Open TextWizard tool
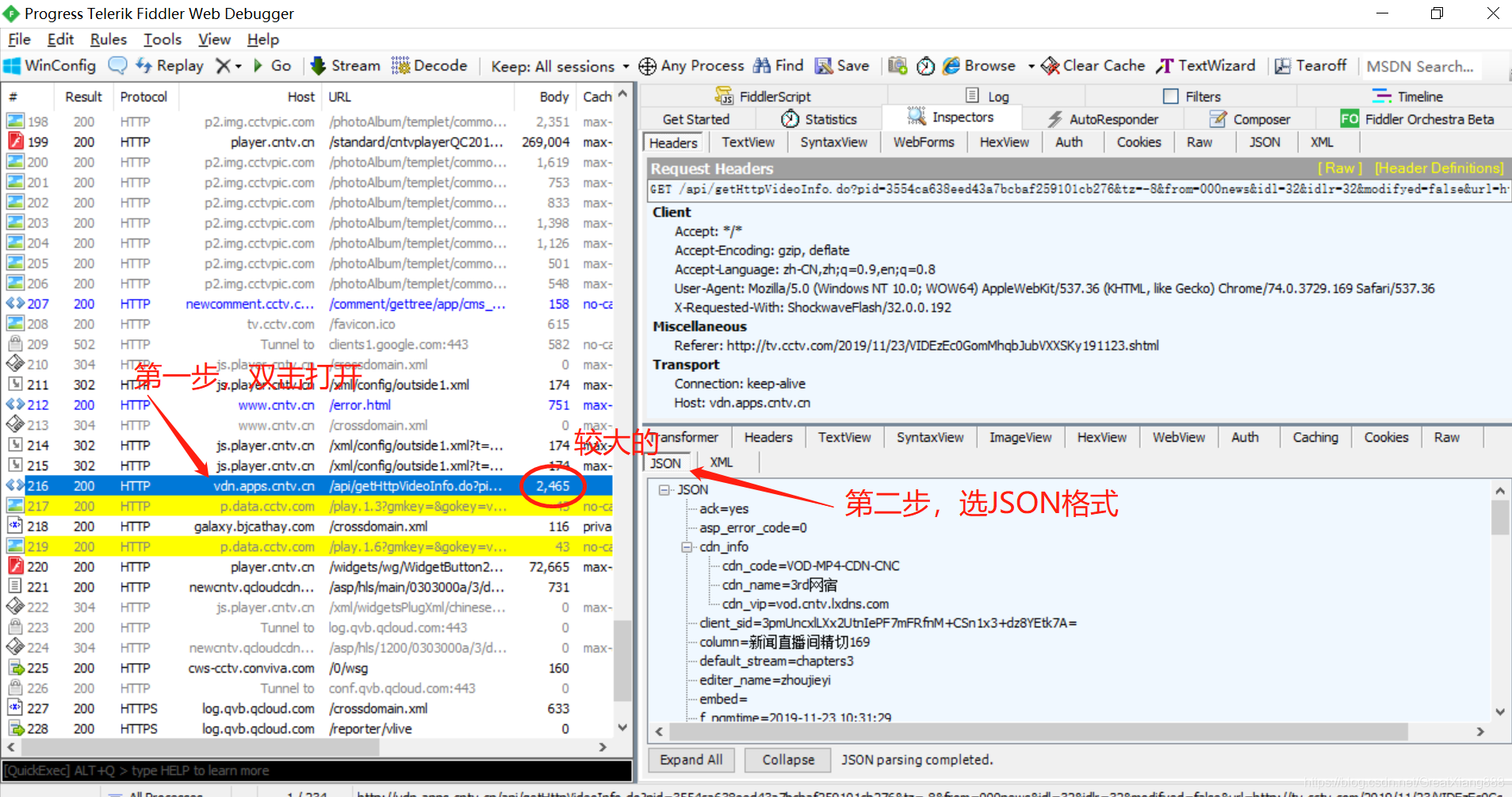This screenshot has height=797, width=1512. [x=1206, y=66]
